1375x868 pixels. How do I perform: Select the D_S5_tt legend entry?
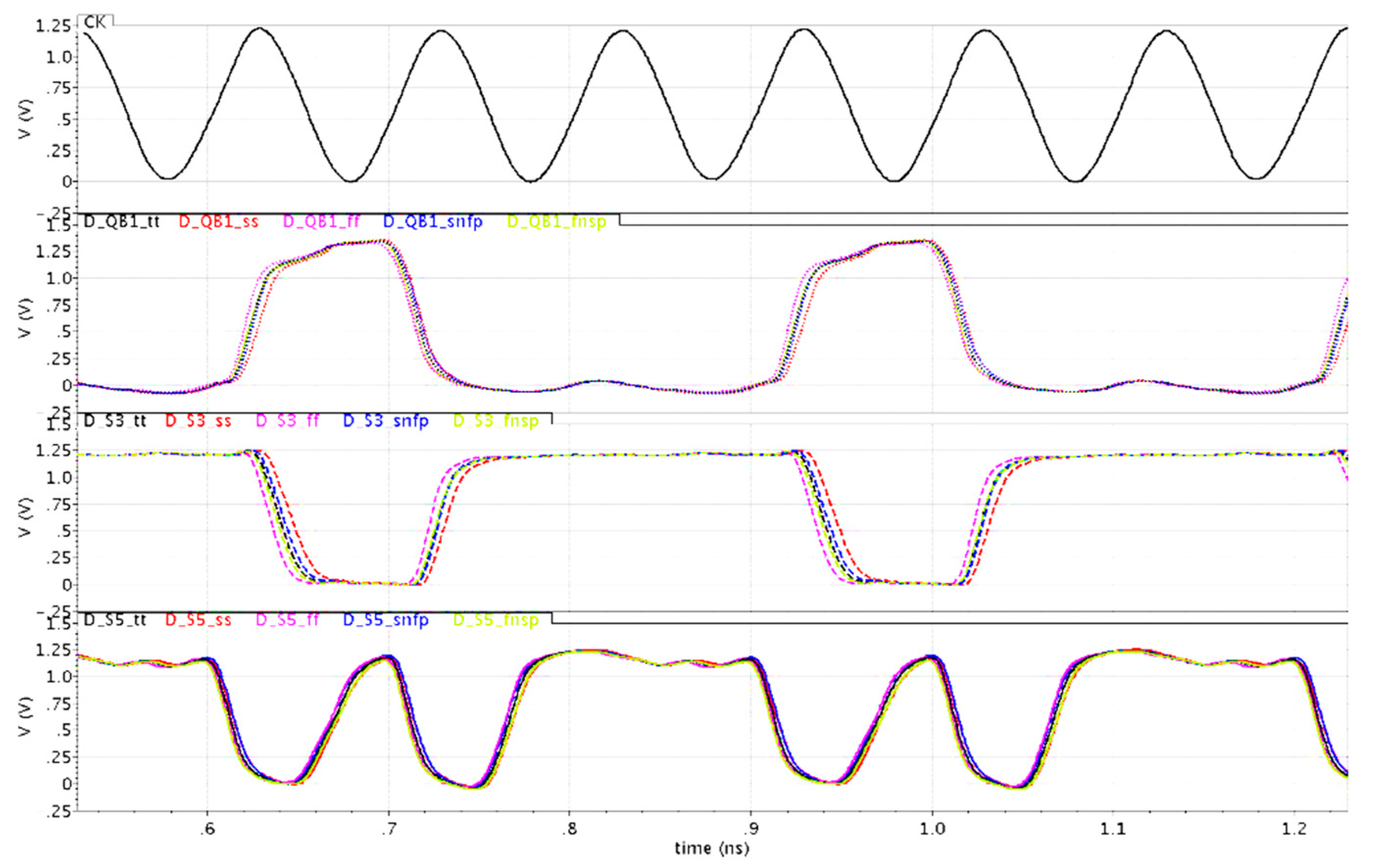pyautogui.click(x=115, y=620)
